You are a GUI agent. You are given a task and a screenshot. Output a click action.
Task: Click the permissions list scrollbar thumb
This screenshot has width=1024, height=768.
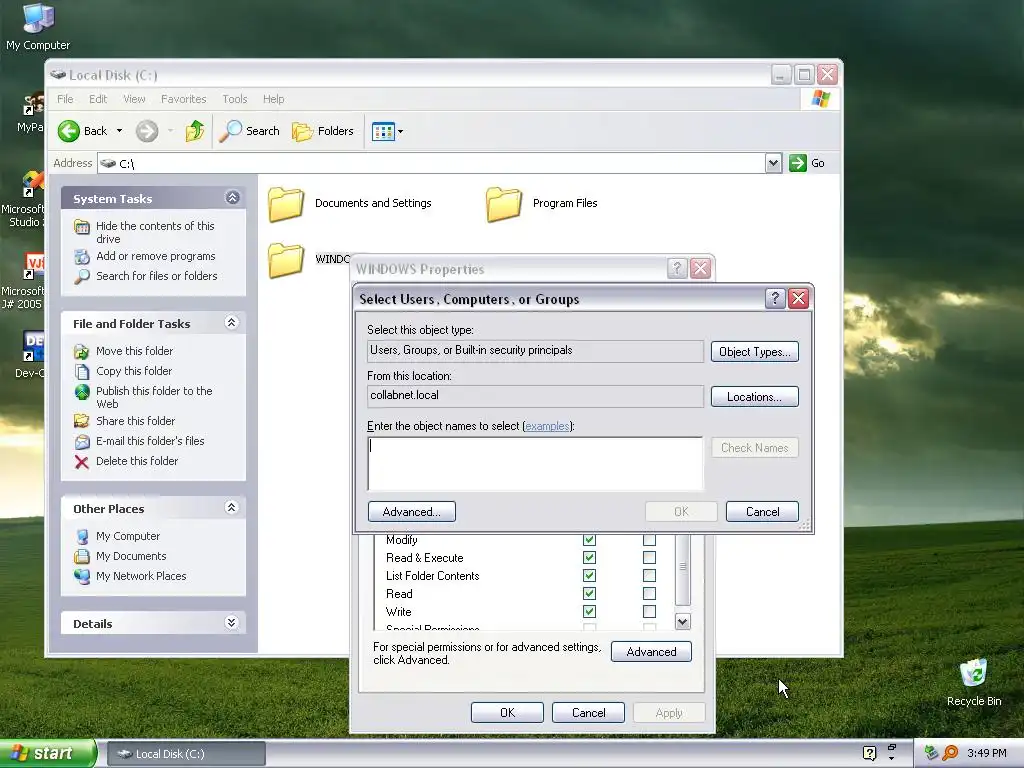(x=682, y=569)
